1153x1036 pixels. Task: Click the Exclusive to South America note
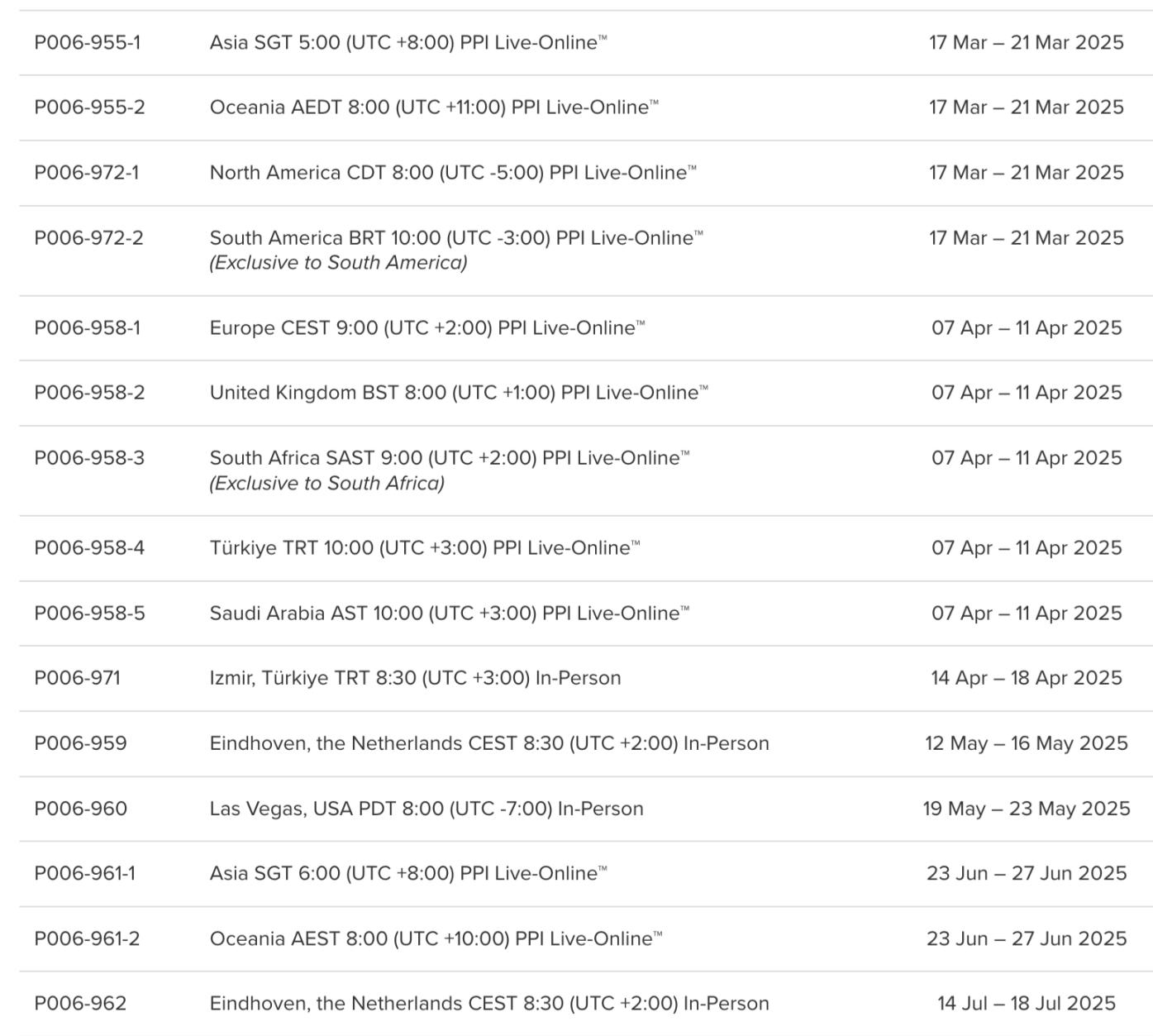pyautogui.click(x=339, y=263)
